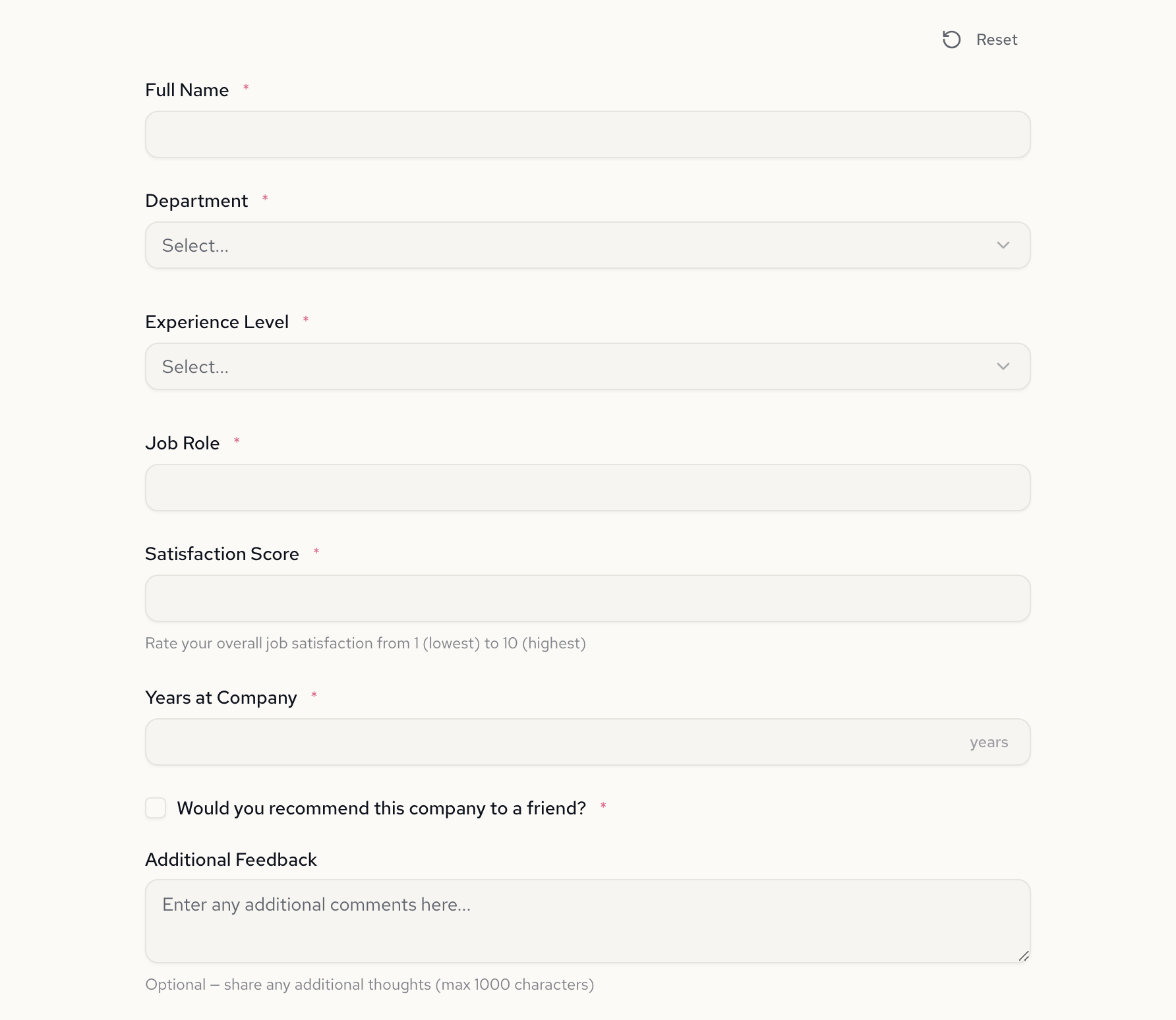The image size is (1176, 1020).
Task: Toggle the recommend-this-company checkbox
Action: (x=156, y=808)
